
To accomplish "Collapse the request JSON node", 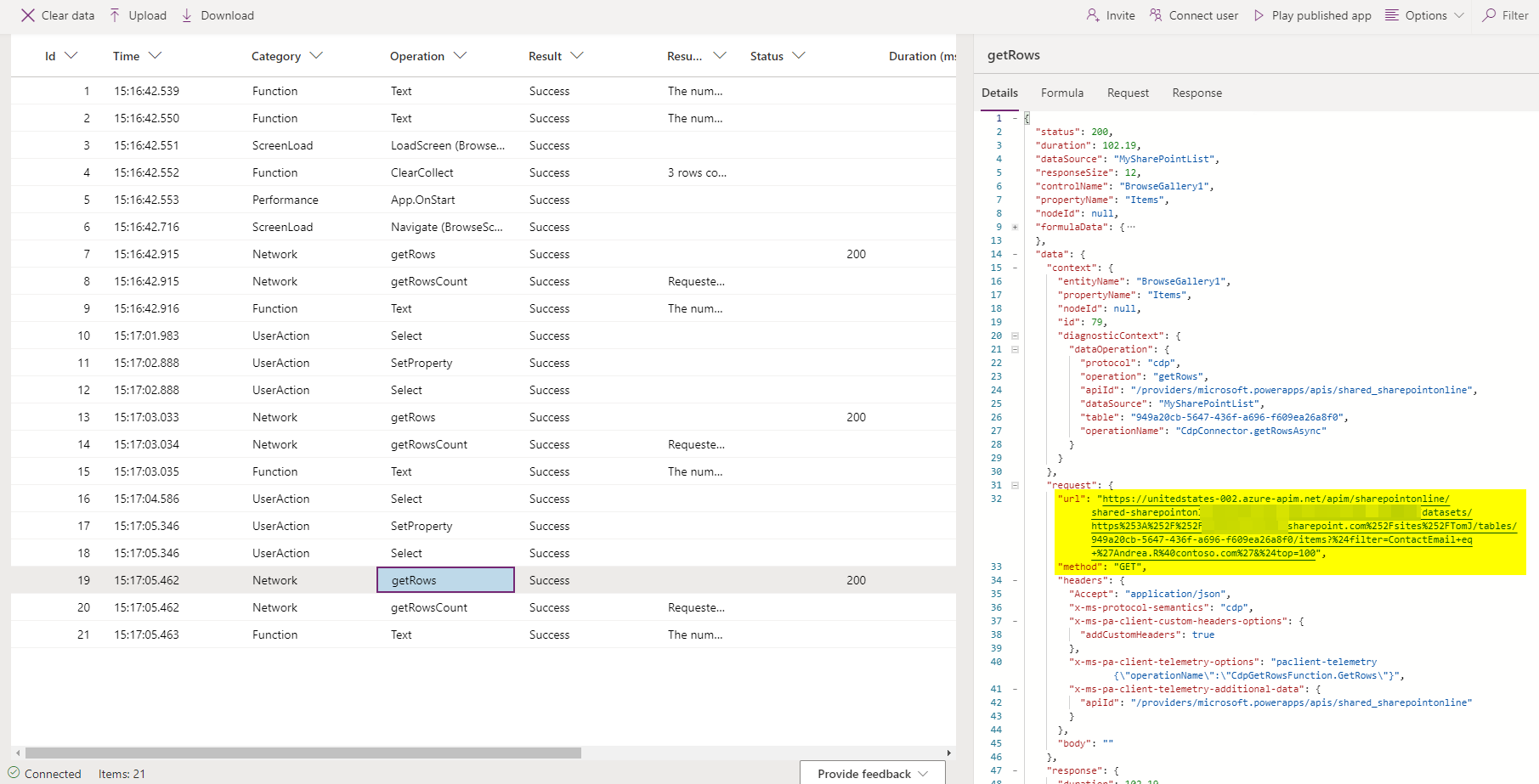I will point(1015,485).
